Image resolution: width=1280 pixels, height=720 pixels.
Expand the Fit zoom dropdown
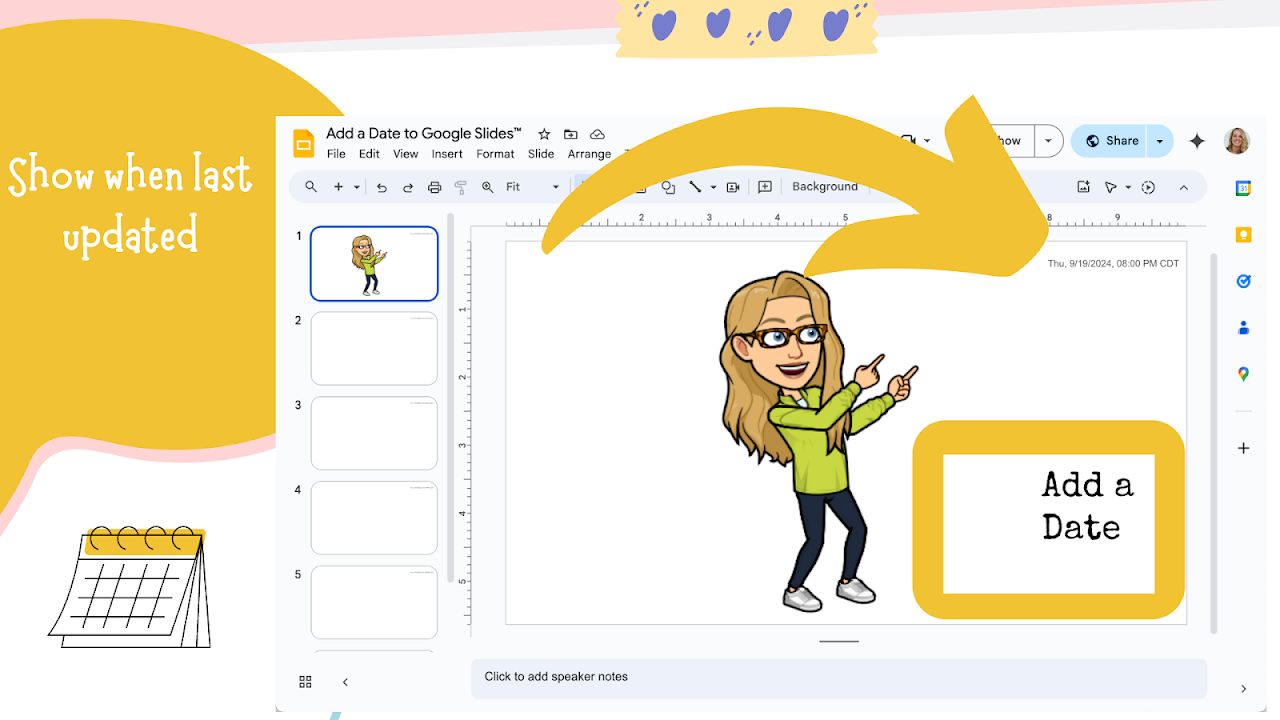[533, 187]
